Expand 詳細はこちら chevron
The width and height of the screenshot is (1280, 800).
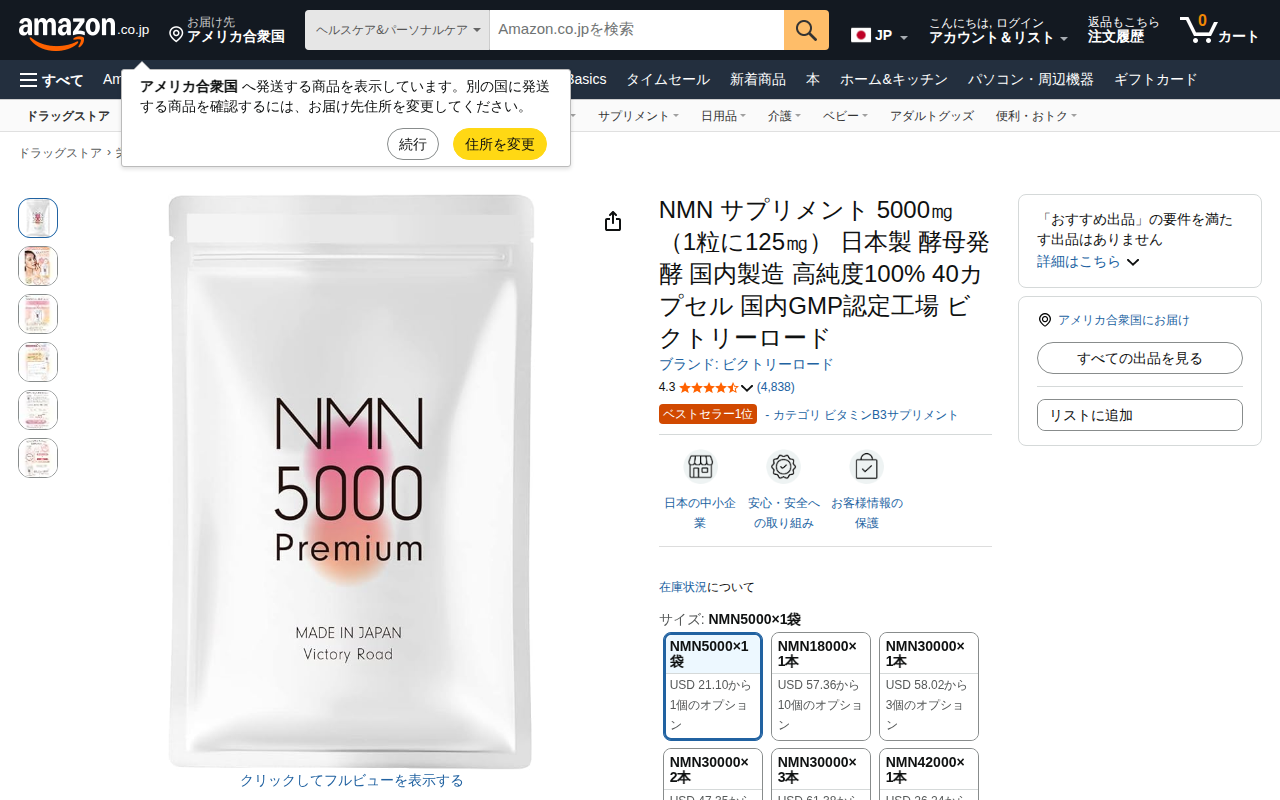pyautogui.click(x=1088, y=261)
